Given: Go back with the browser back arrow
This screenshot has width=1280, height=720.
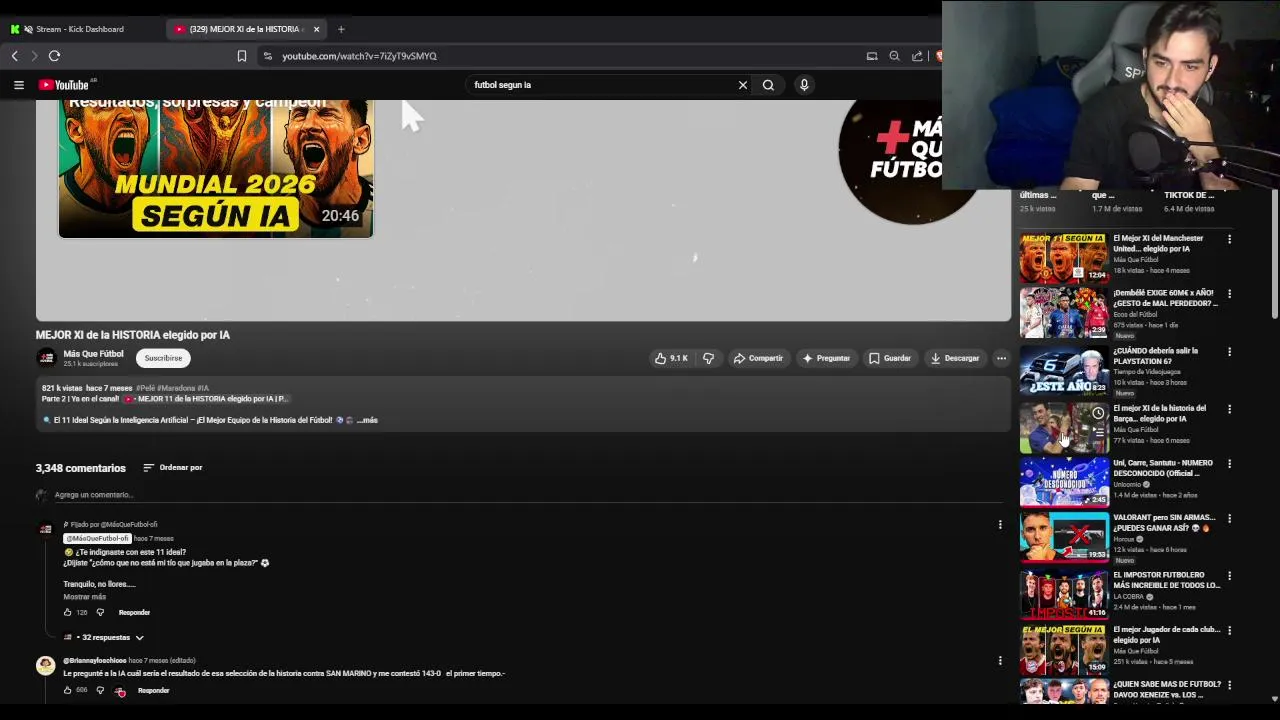Looking at the screenshot, I should click(14, 56).
